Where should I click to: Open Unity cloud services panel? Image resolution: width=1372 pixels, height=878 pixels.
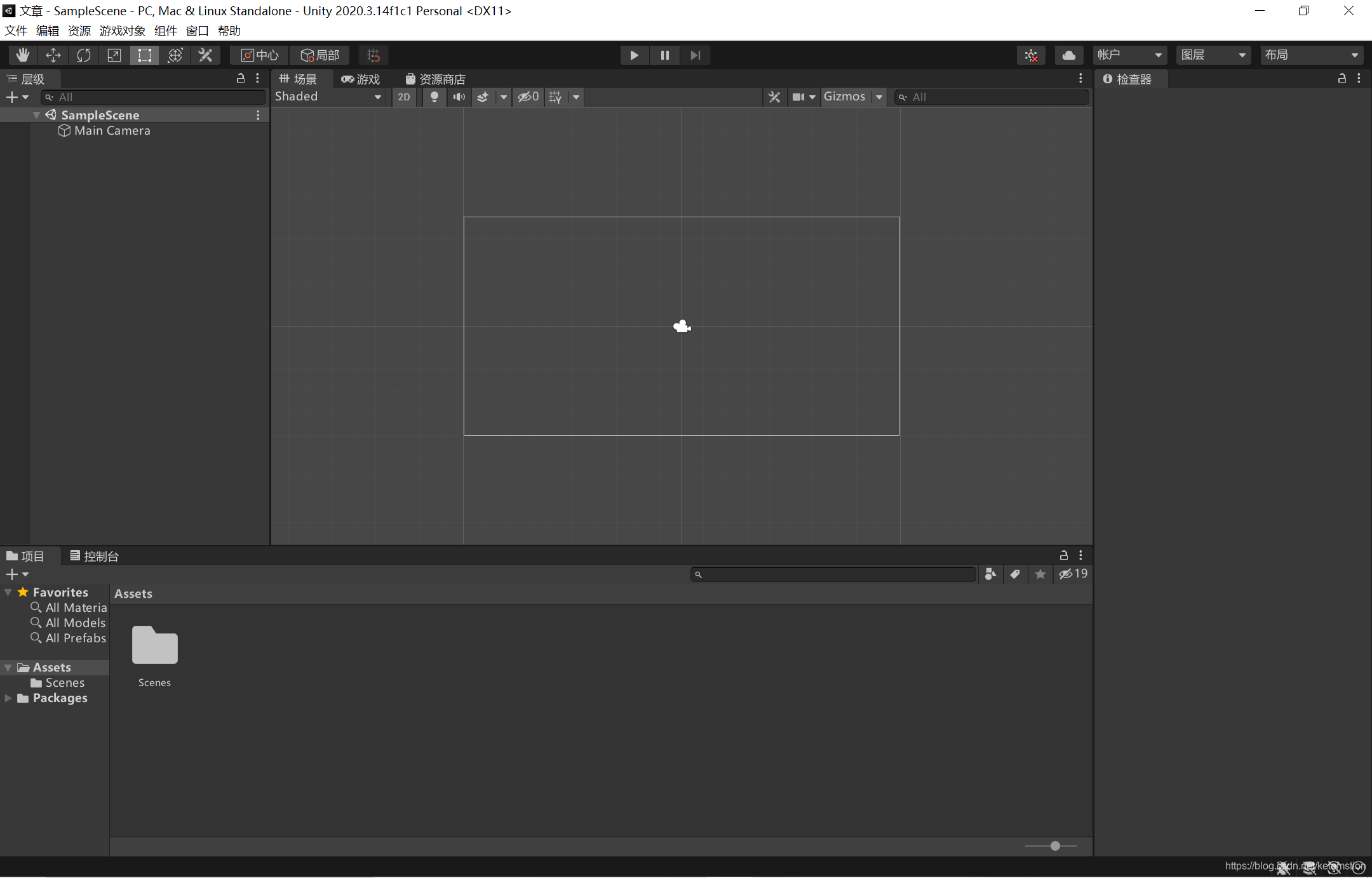pyautogui.click(x=1069, y=55)
